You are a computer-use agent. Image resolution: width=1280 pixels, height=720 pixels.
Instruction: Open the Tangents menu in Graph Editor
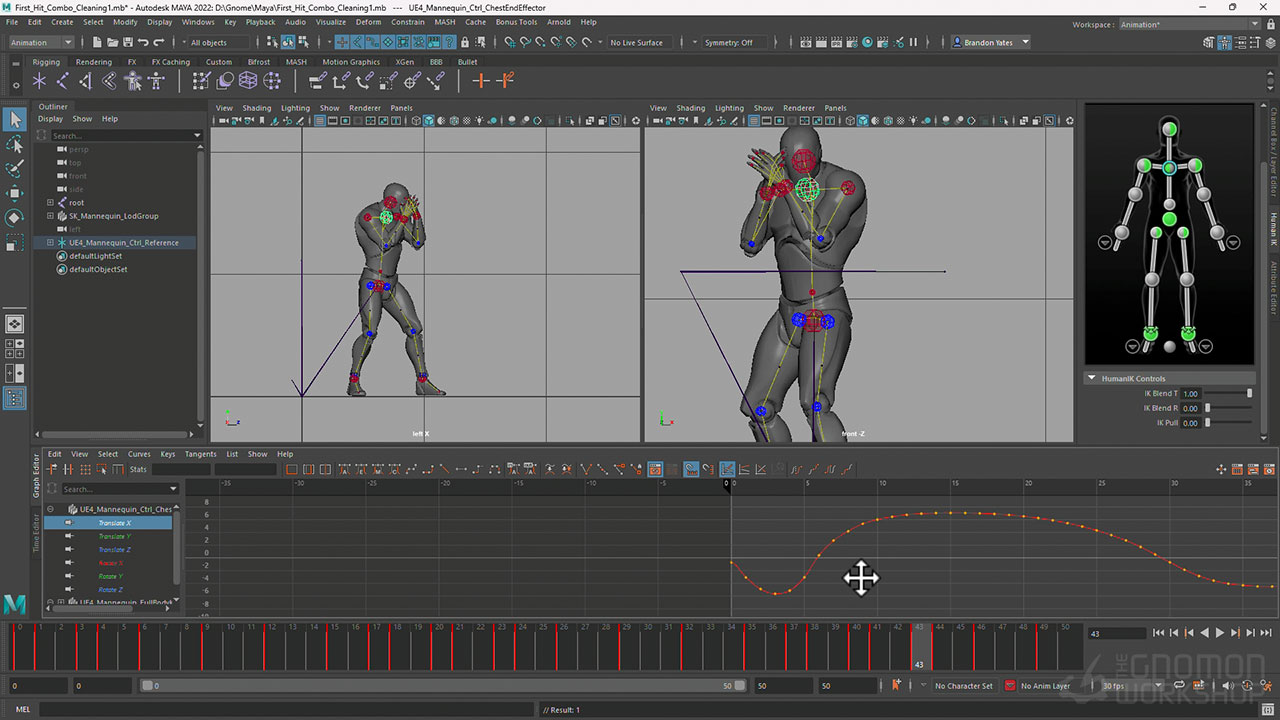tap(200, 454)
